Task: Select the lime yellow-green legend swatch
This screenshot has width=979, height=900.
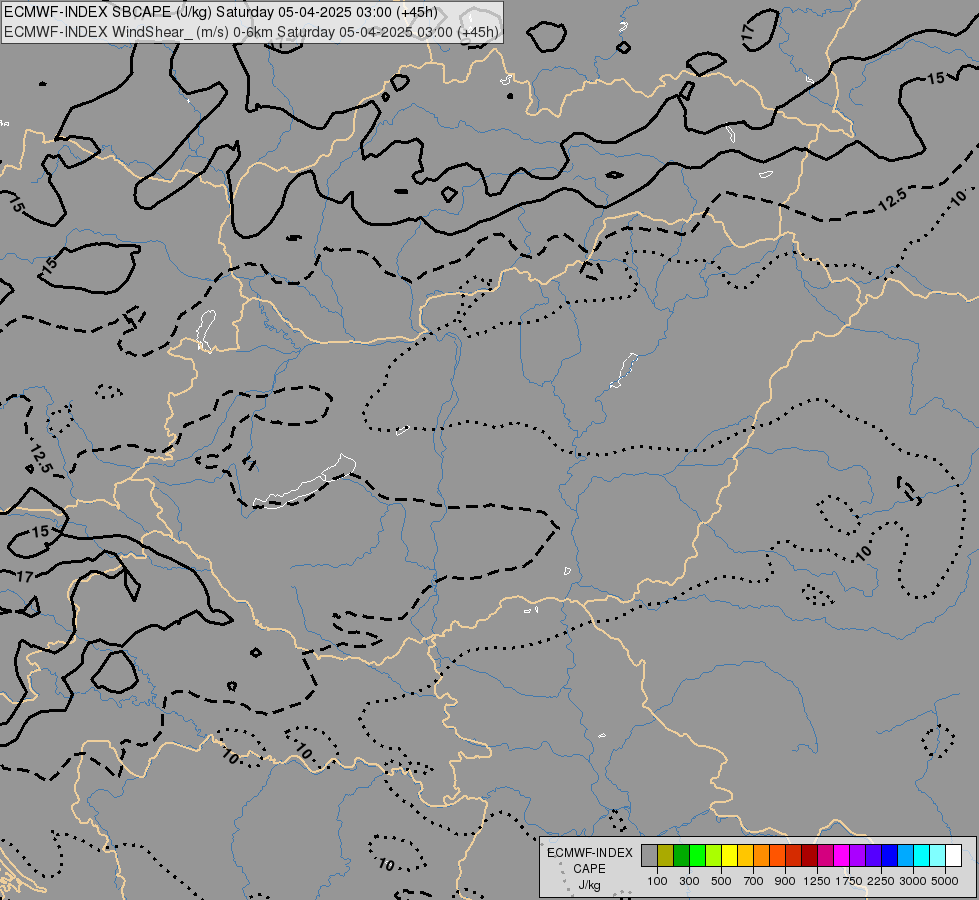Action: tap(713, 856)
